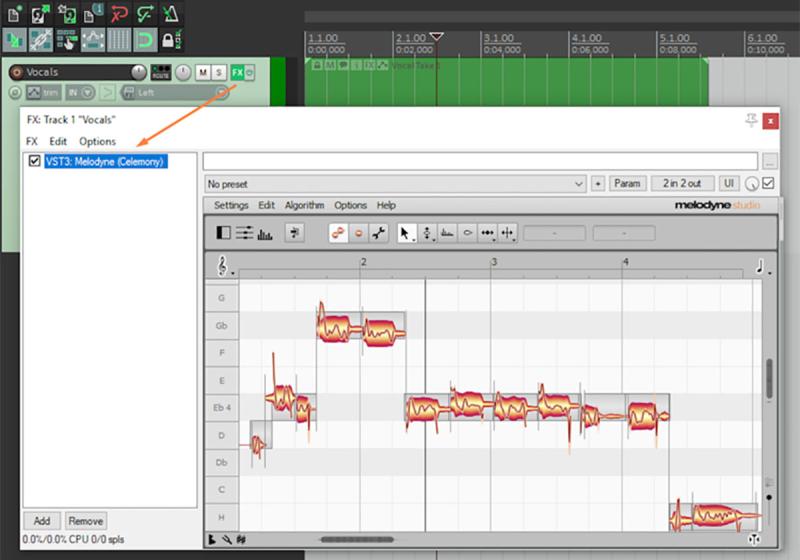Solo the Vocals track
The width and height of the screenshot is (800, 560).
point(219,72)
